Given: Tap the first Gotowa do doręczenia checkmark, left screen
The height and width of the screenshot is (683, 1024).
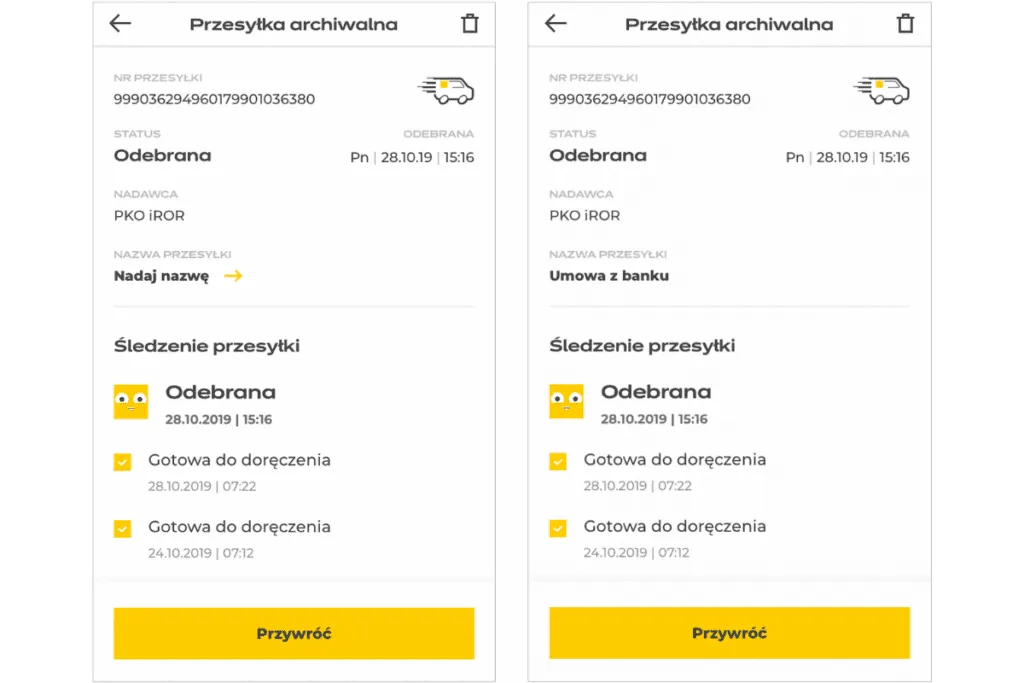Looking at the screenshot, I should (x=122, y=462).
